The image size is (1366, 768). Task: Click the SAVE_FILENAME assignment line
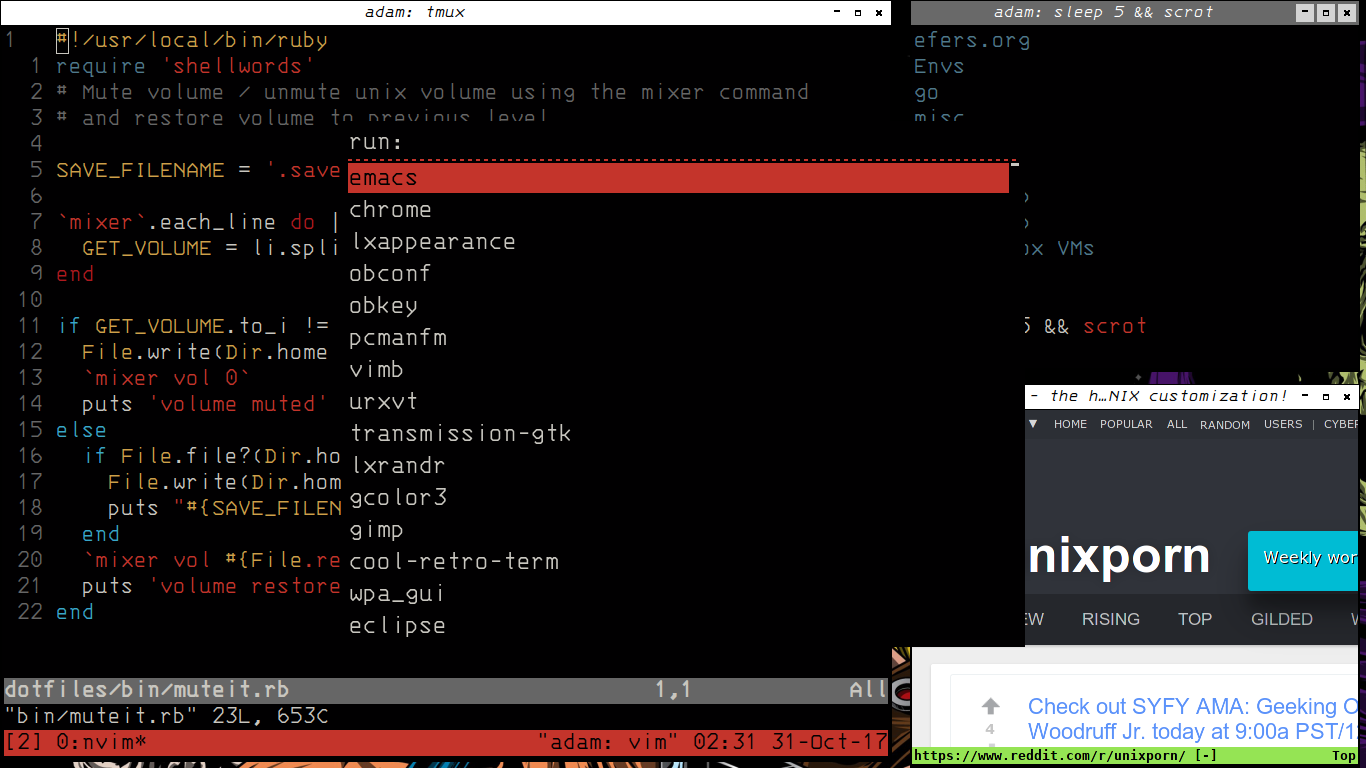pyautogui.click(x=198, y=170)
